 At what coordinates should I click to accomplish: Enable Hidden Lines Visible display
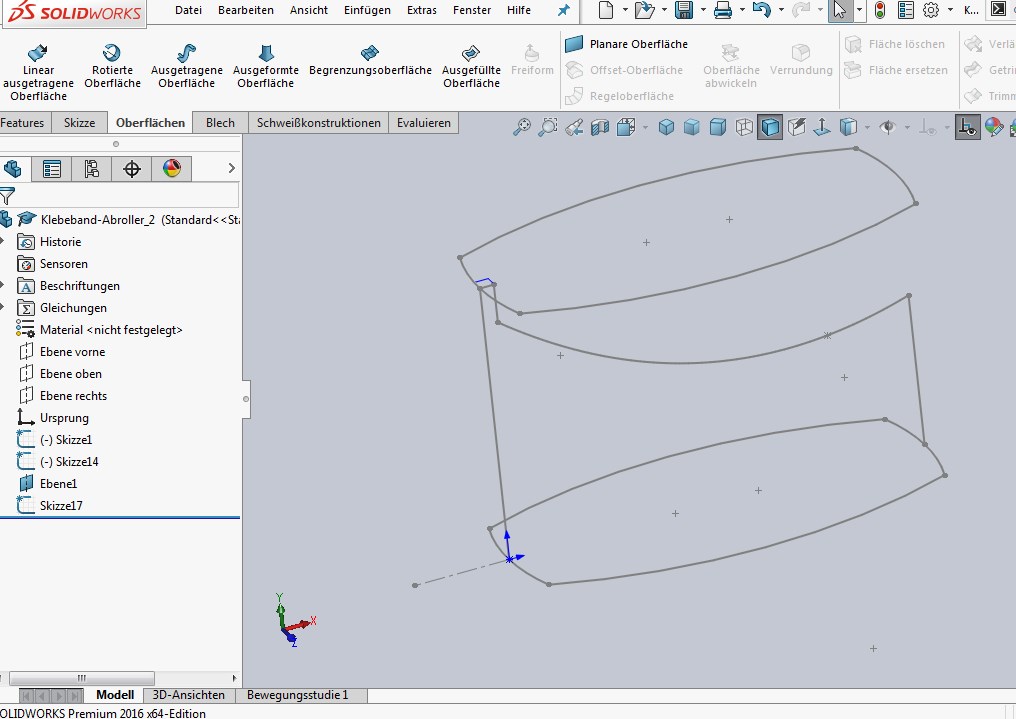pyautogui.click(x=744, y=127)
